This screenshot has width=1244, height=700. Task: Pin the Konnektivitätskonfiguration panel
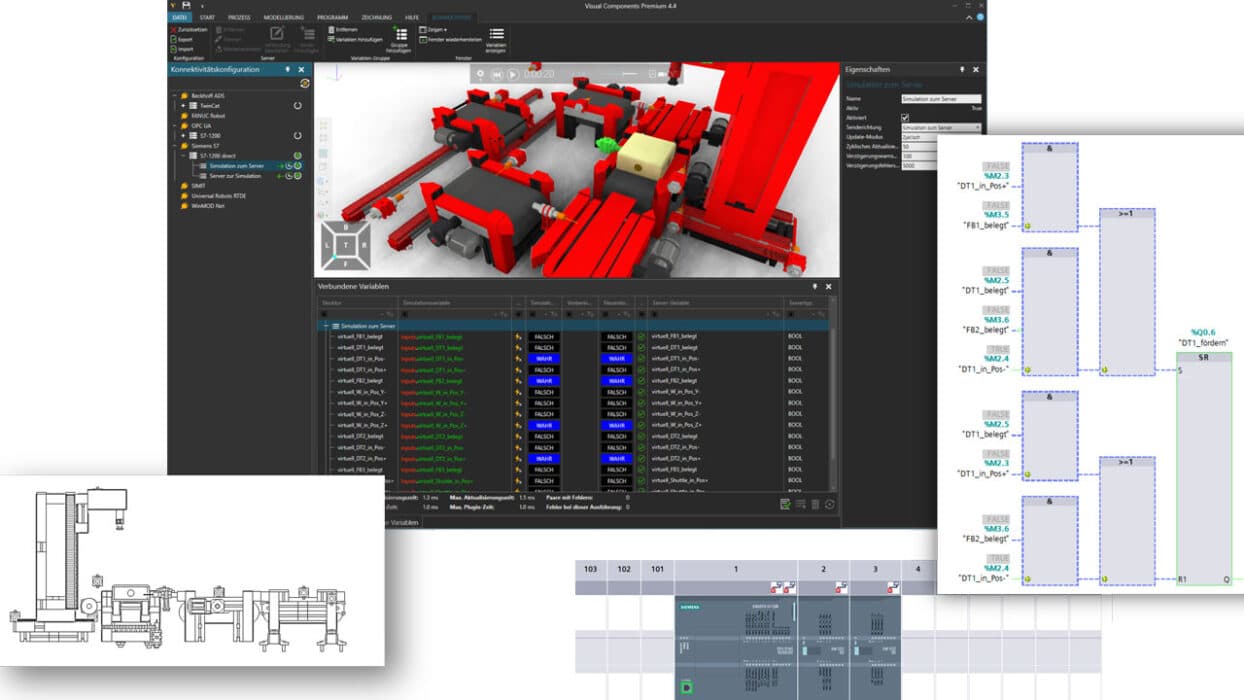[288, 69]
